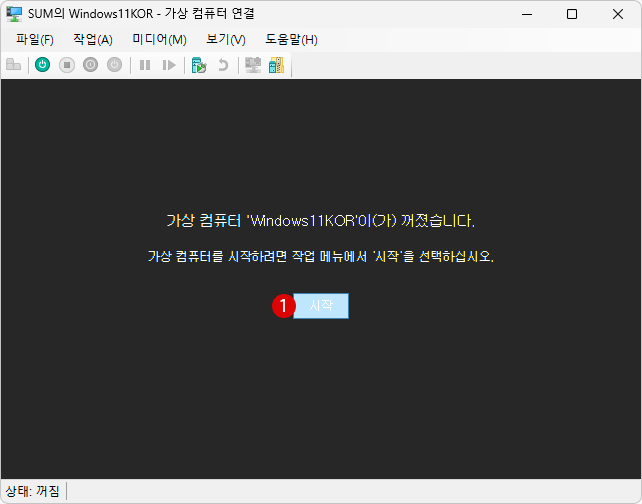Close the virtual machine connection window
The height and width of the screenshot is (504, 642).
(618, 14)
